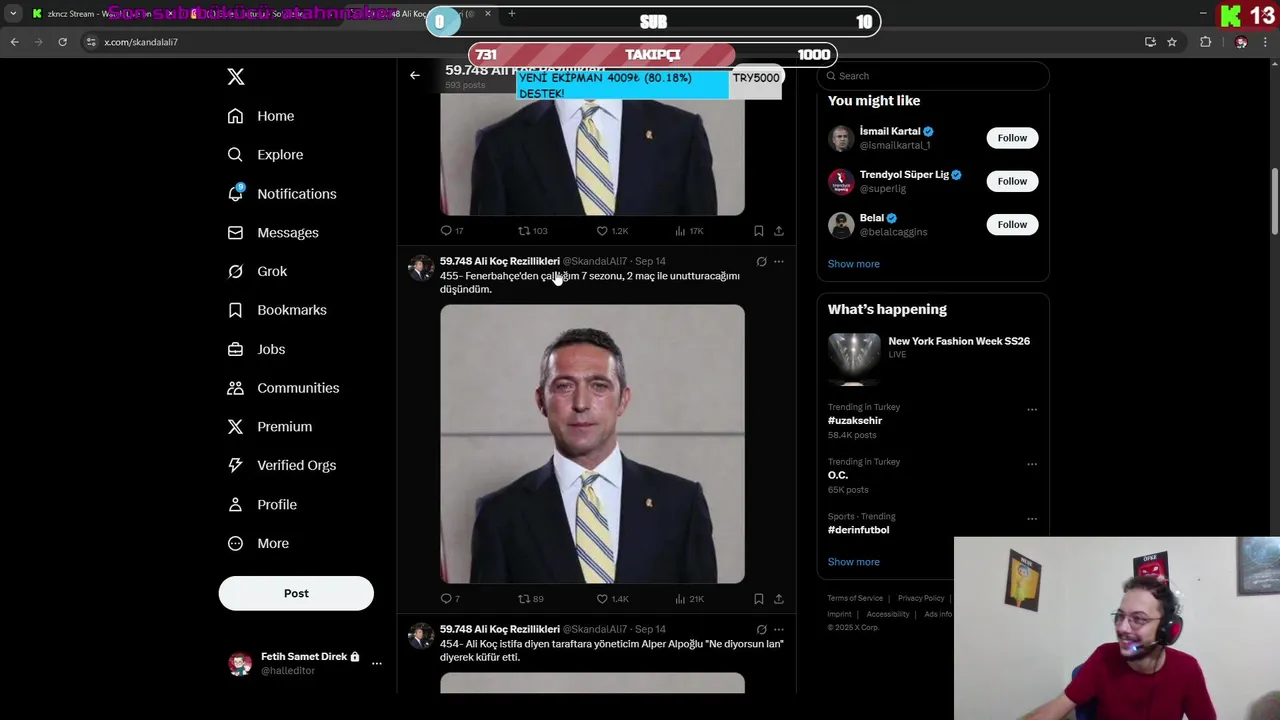Open Grok
This screenshot has width=1280, height=720.
coord(256,272)
